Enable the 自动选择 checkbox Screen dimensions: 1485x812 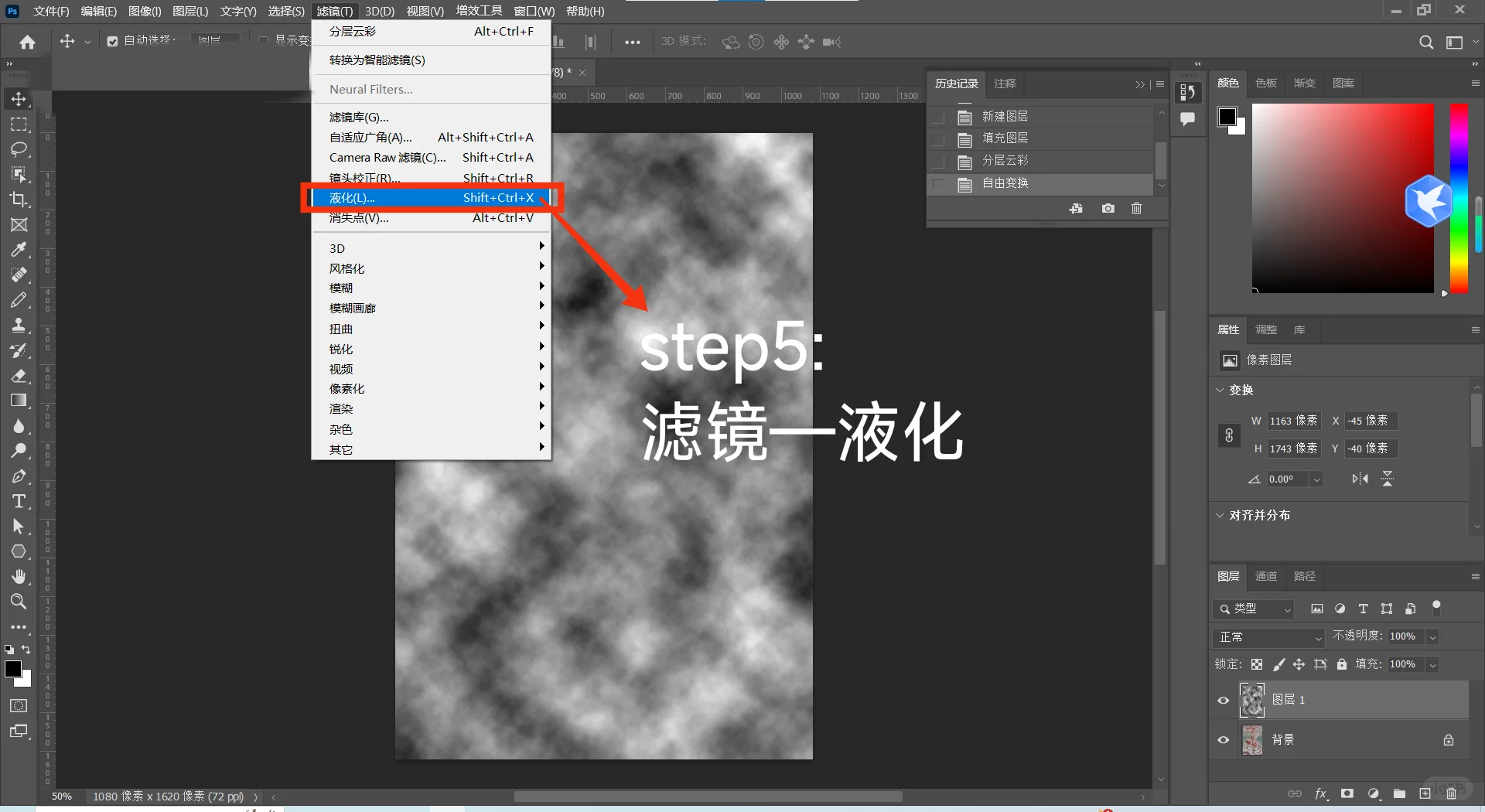[111, 40]
